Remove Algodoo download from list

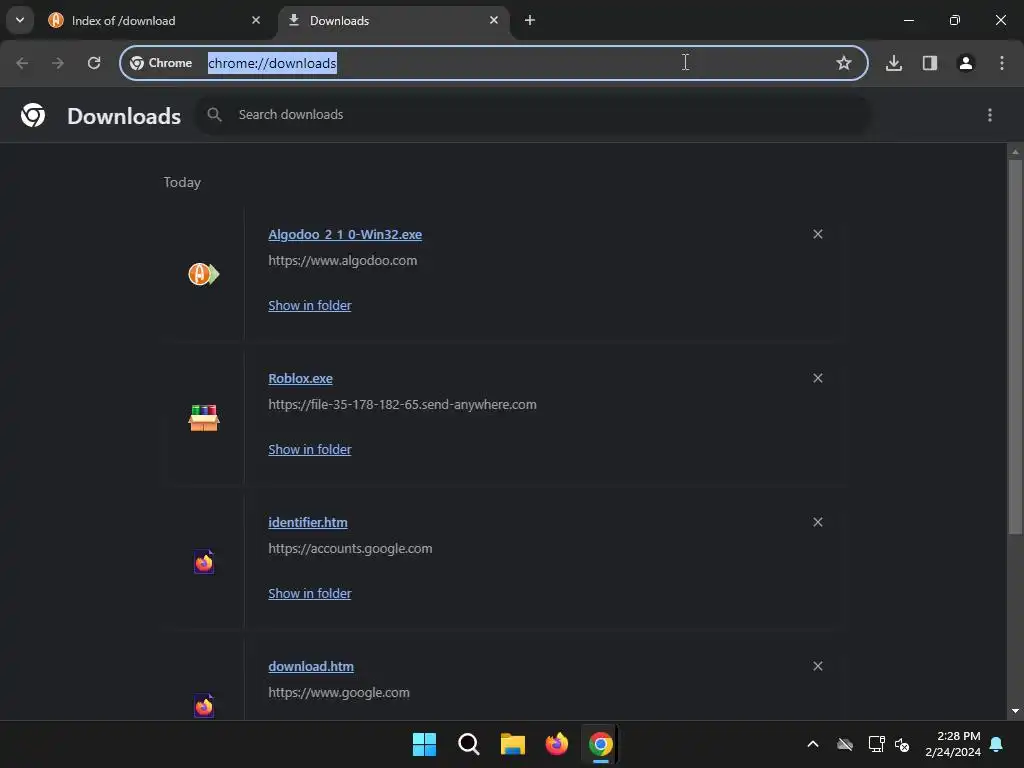(x=818, y=234)
